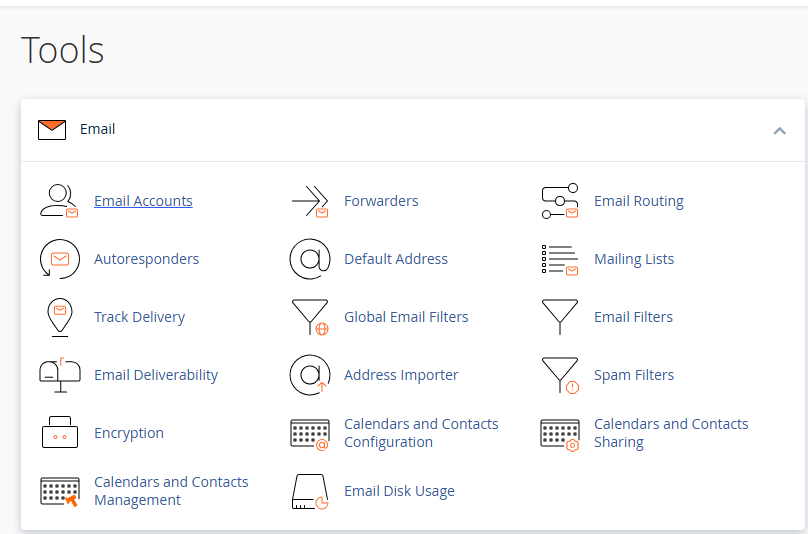
Task: Go to Email Routing link
Action: click(639, 201)
